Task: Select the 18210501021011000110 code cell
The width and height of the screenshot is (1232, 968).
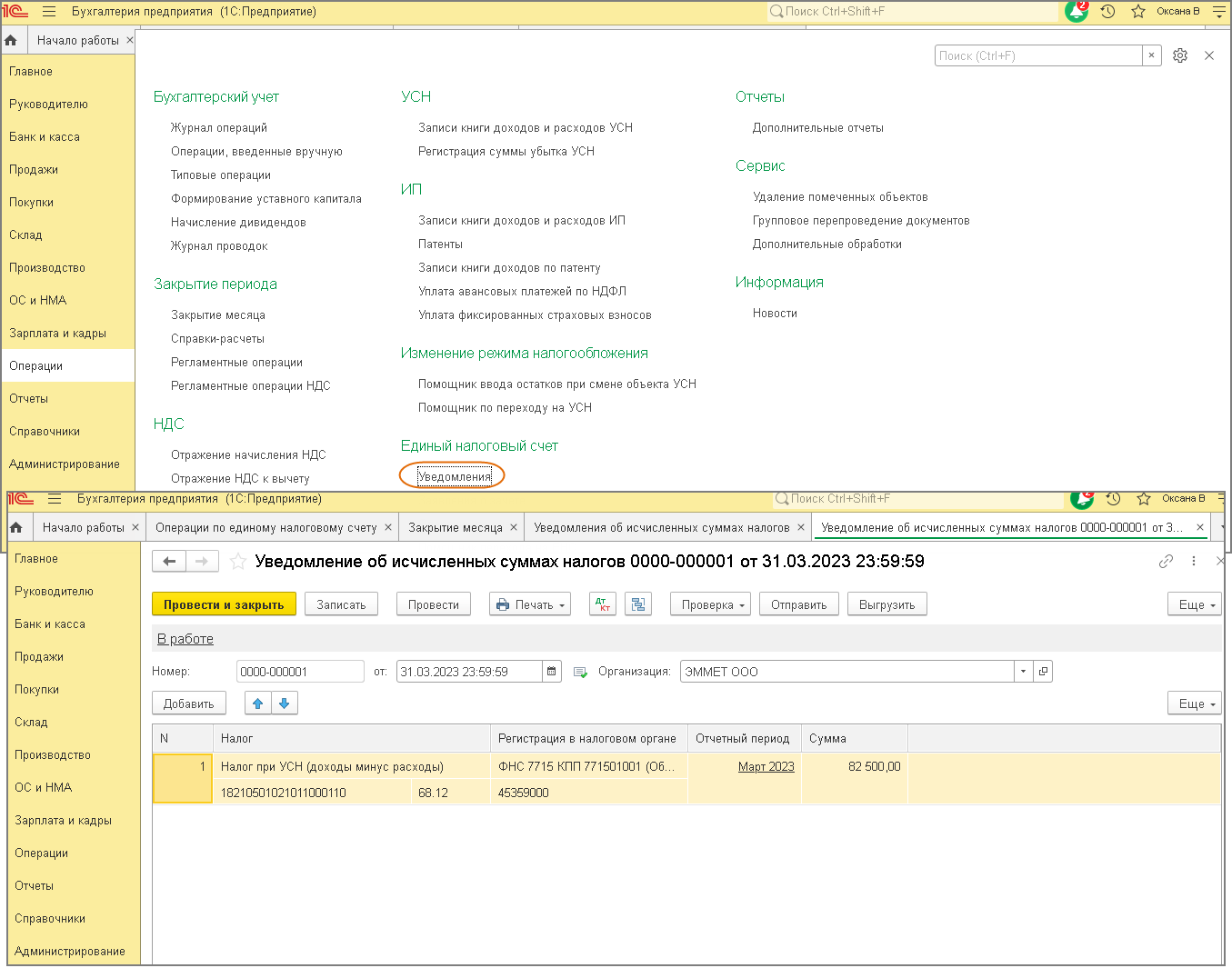Action: (x=312, y=793)
